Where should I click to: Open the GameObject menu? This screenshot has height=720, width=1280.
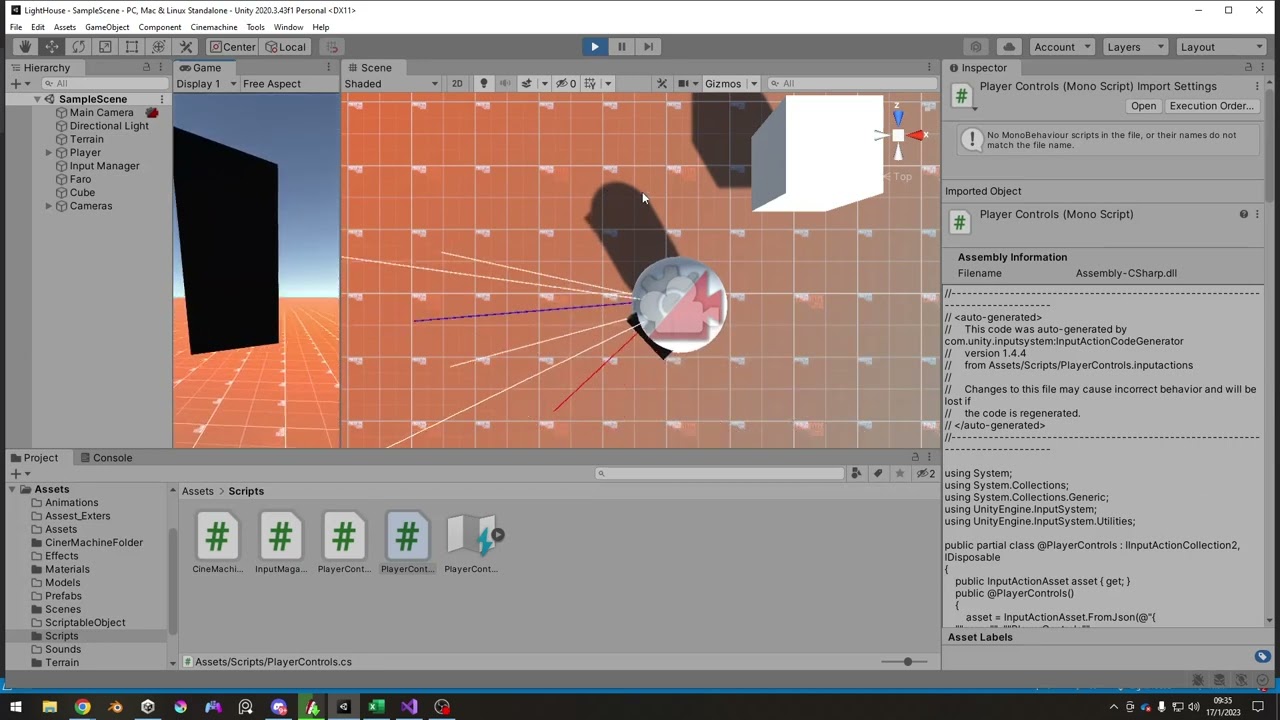(107, 27)
